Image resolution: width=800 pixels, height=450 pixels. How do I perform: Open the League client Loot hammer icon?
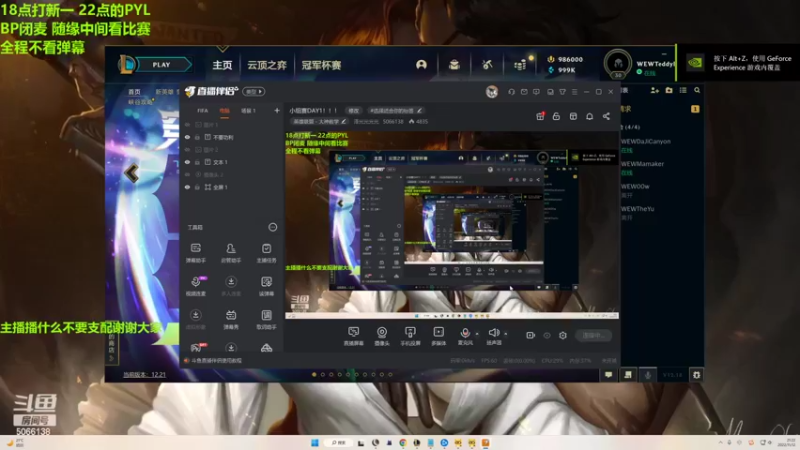(487, 65)
